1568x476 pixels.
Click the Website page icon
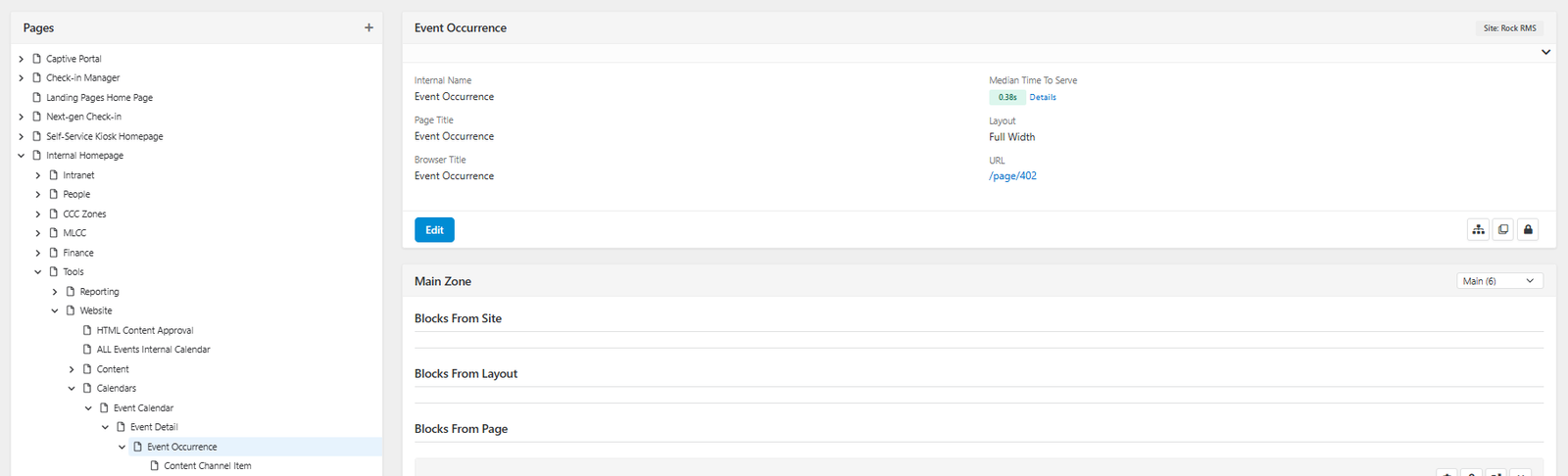click(x=71, y=310)
